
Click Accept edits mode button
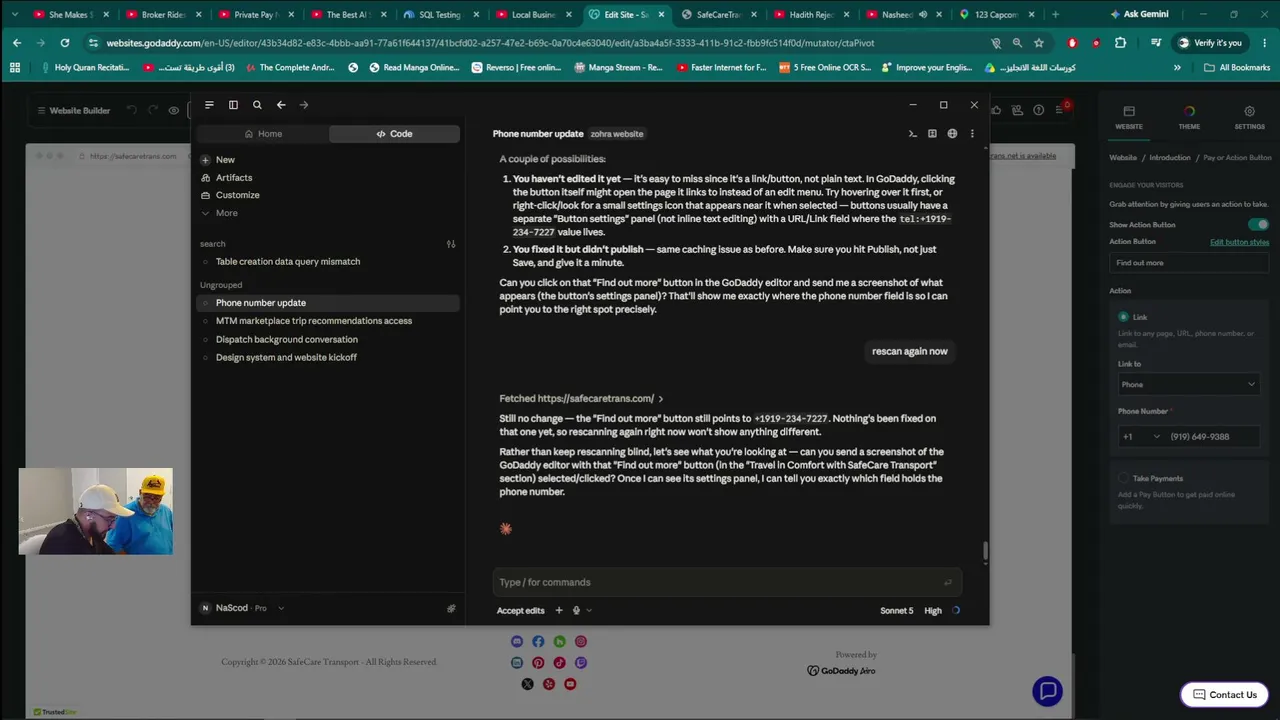tap(521, 610)
